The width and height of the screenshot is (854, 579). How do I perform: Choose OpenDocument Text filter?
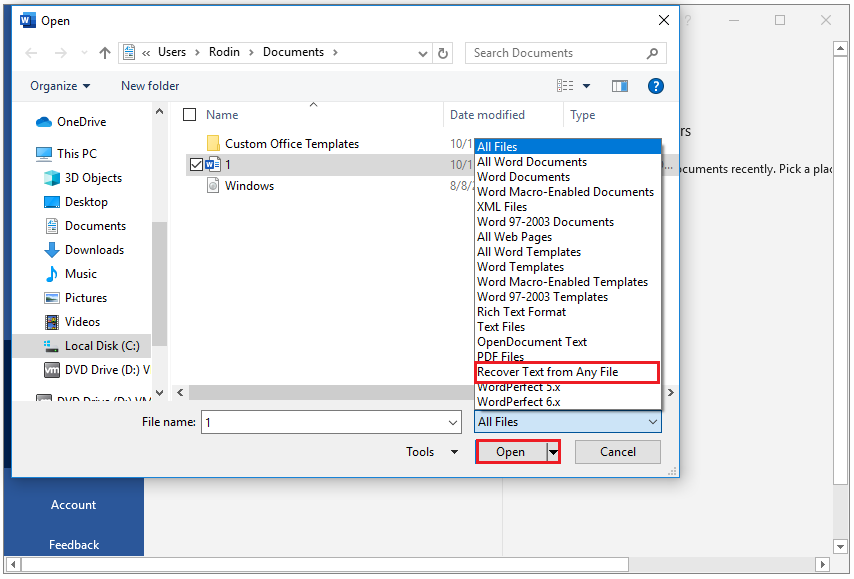[x=568, y=342]
